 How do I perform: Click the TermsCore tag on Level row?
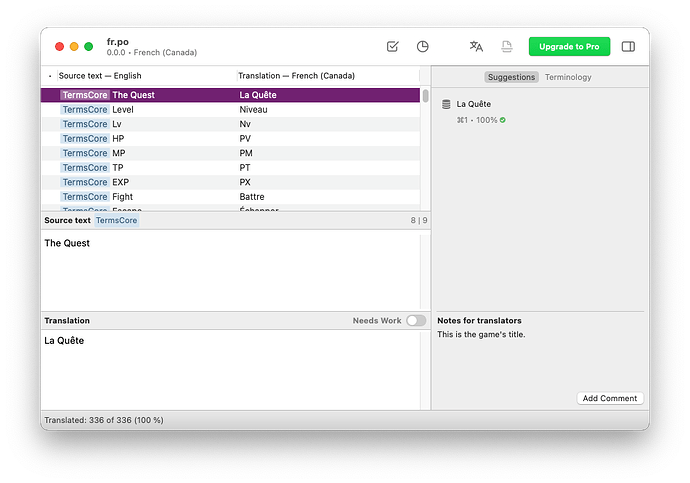pos(85,110)
